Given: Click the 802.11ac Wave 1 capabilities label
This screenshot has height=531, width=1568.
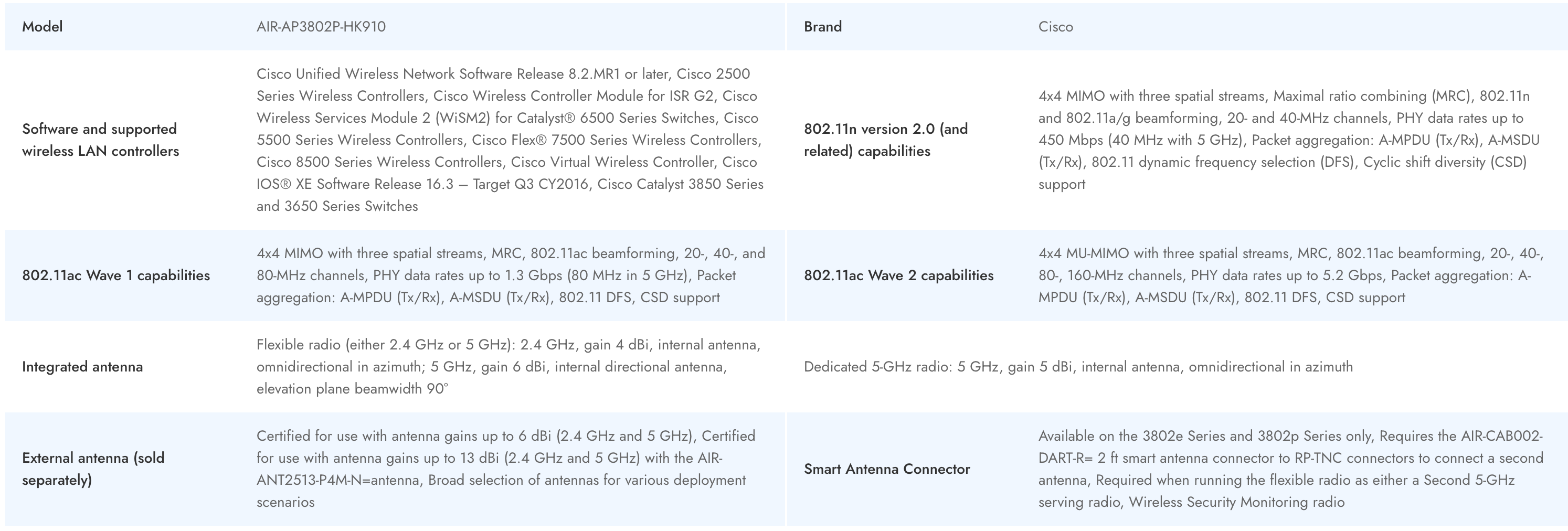Looking at the screenshot, I should (115, 275).
